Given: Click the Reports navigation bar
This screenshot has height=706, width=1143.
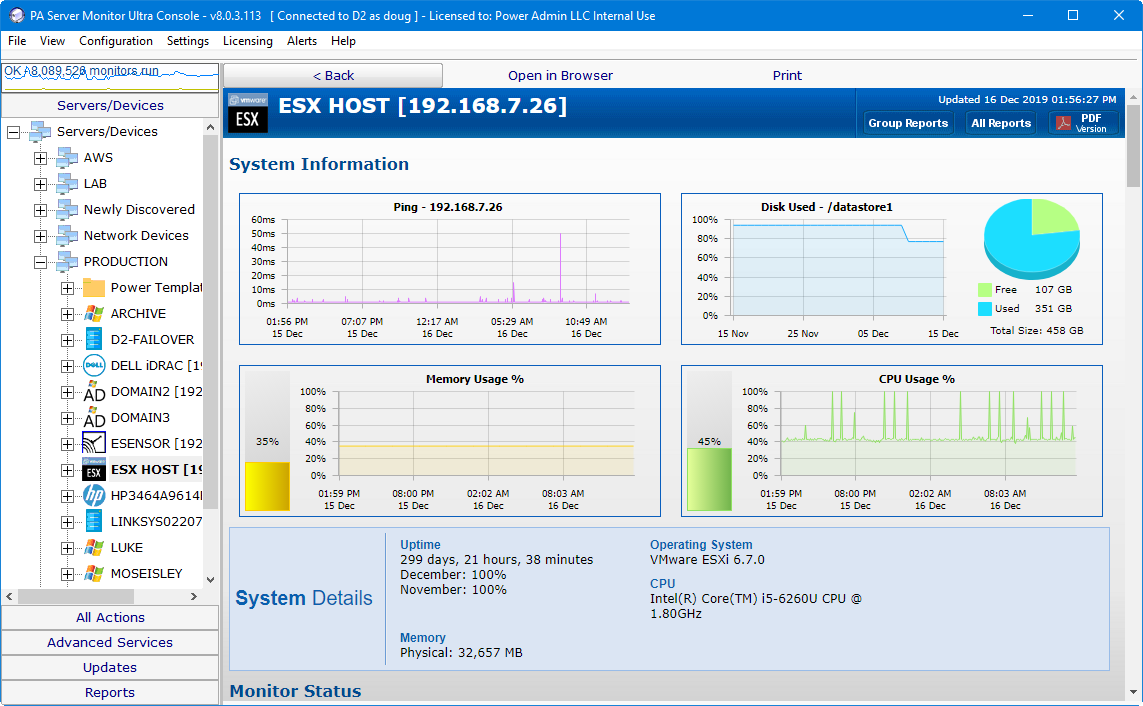Looking at the screenshot, I should tap(110, 692).
